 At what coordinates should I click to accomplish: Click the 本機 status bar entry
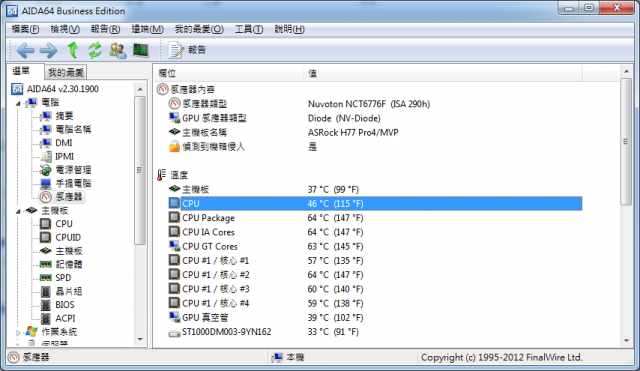click(288, 358)
